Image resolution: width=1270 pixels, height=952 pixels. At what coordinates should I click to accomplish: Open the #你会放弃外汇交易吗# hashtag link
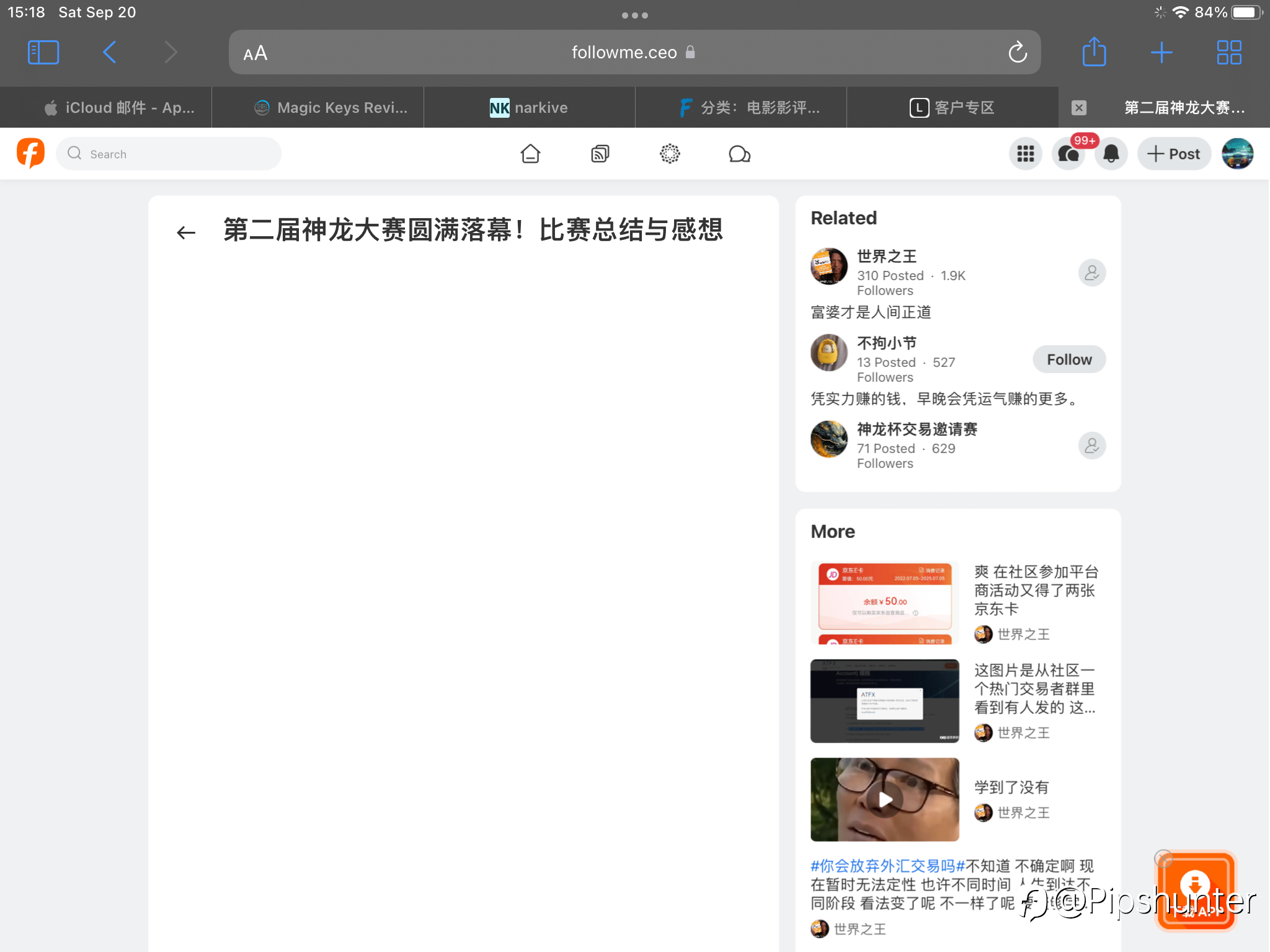pos(887,866)
